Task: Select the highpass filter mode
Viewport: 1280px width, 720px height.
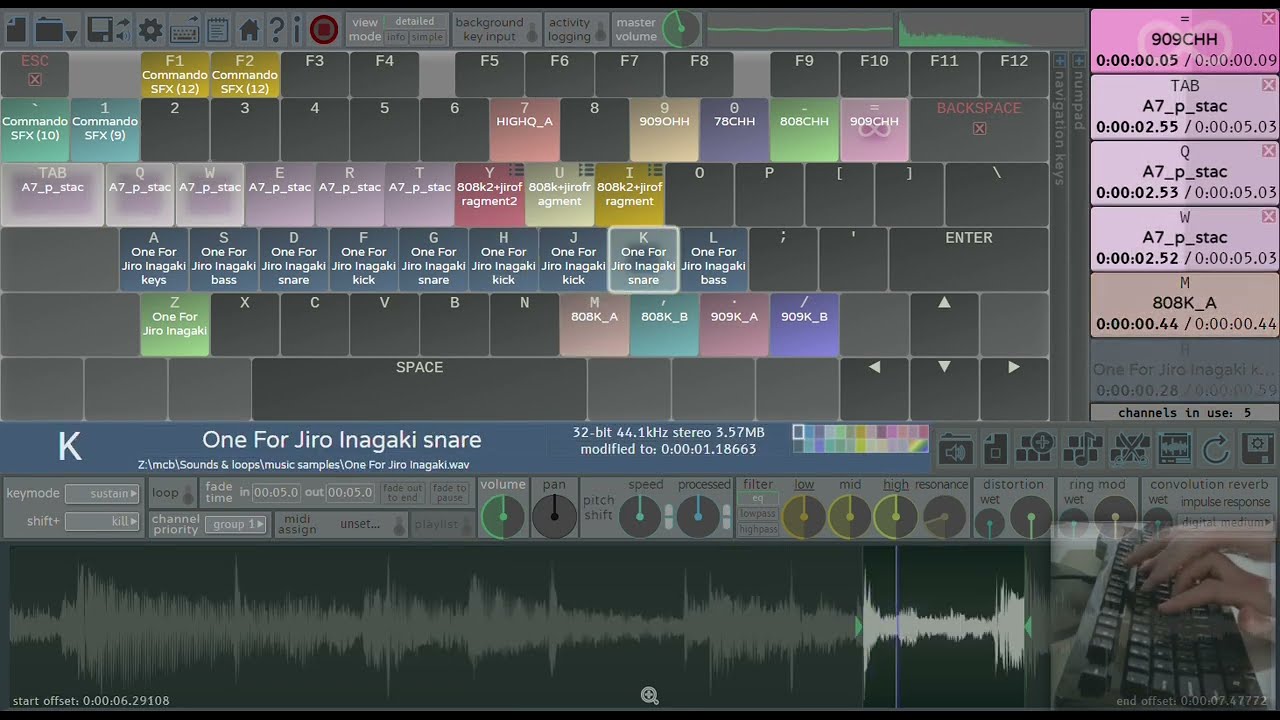Action: (x=758, y=530)
